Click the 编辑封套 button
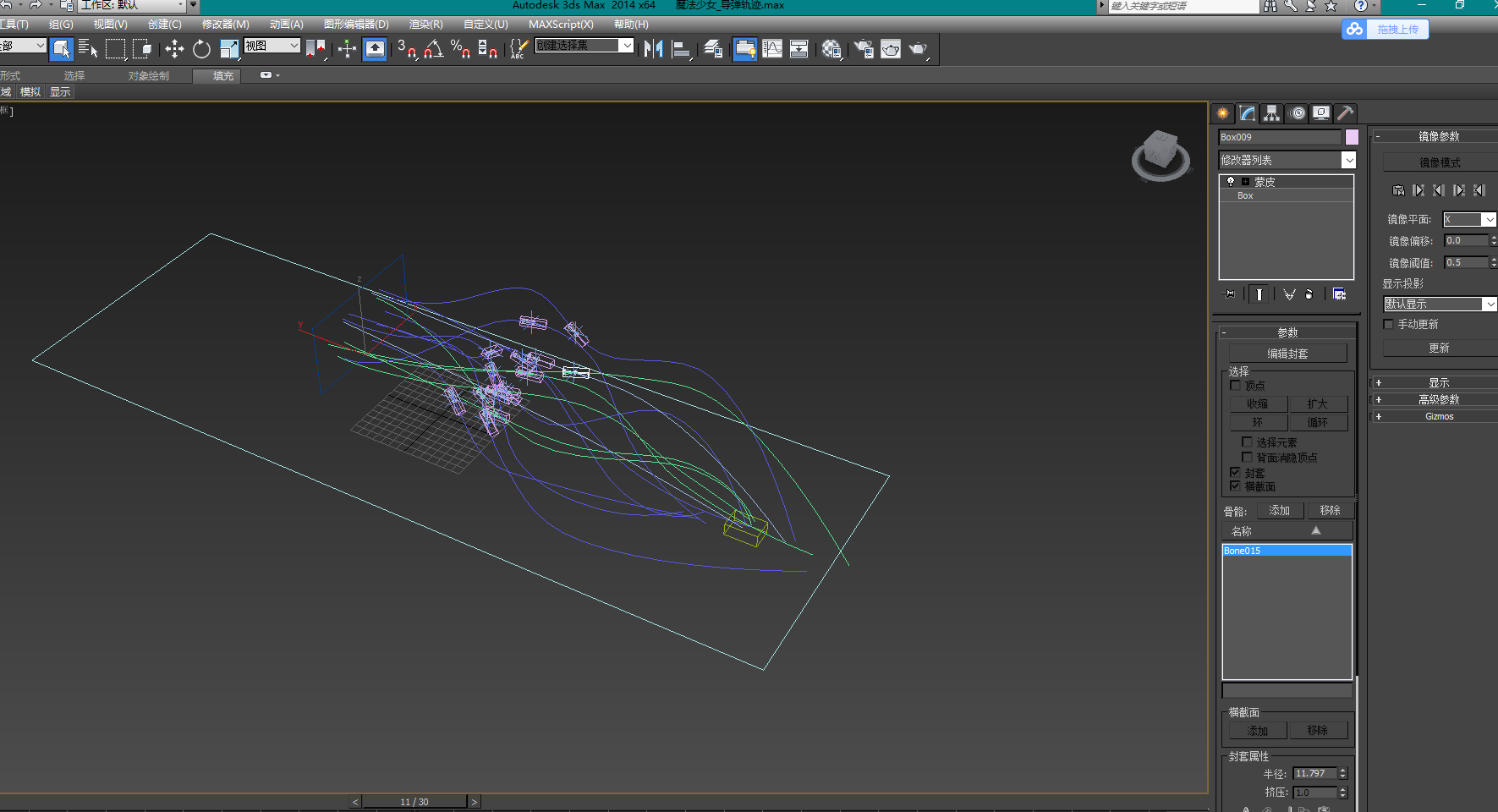This screenshot has height=812, width=1498. pyautogui.click(x=1287, y=354)
